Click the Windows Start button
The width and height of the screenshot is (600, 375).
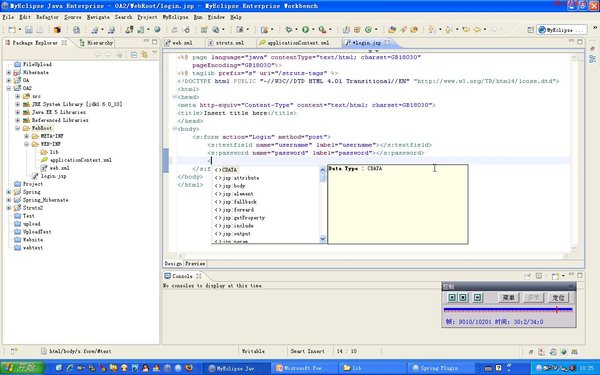click(22, 368)
